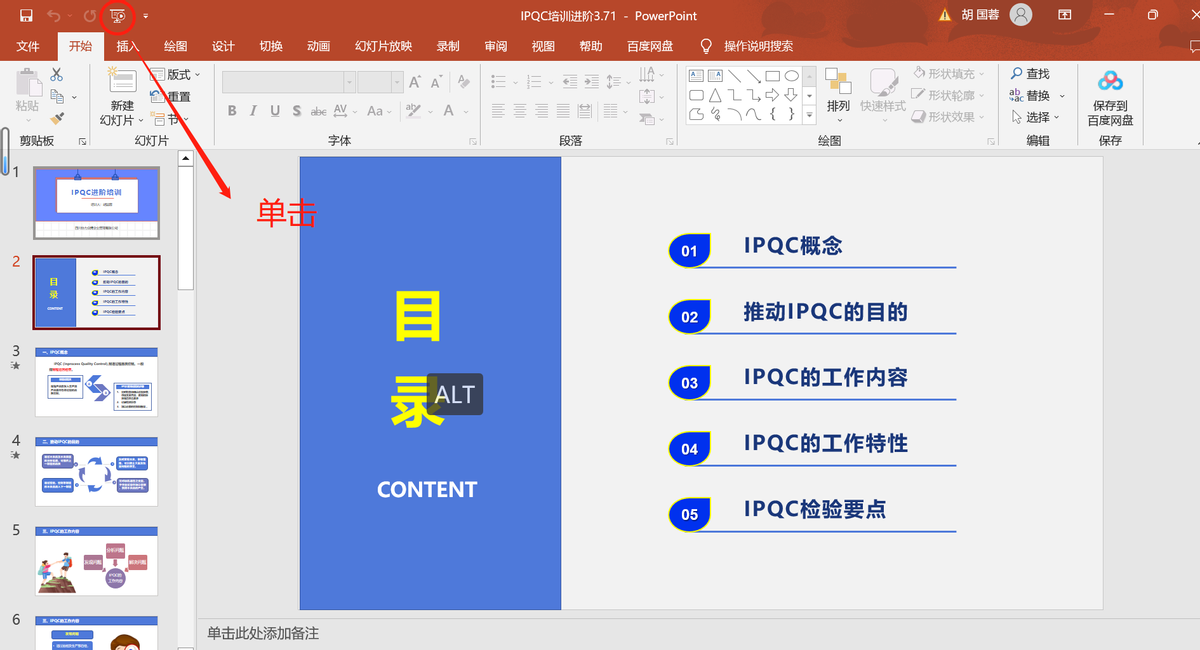Cut selection with the scissors icon
This screenshot has height=650, width=1200.
tap(56, 75)
